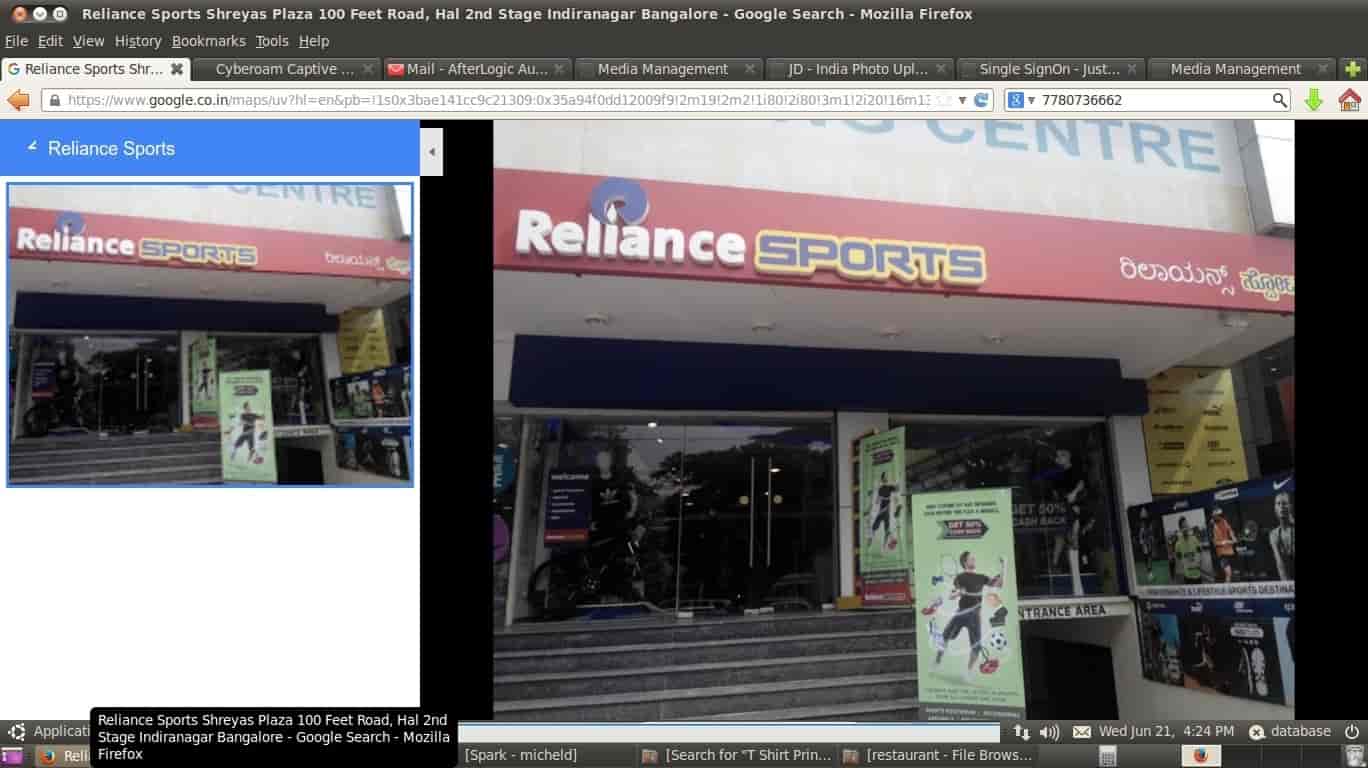The height and width of the screenshot is (768, 1368).
Task: Open the Reliance Sports storefront thumbnail
Action: pyautogui.click(x=209, y=334)
